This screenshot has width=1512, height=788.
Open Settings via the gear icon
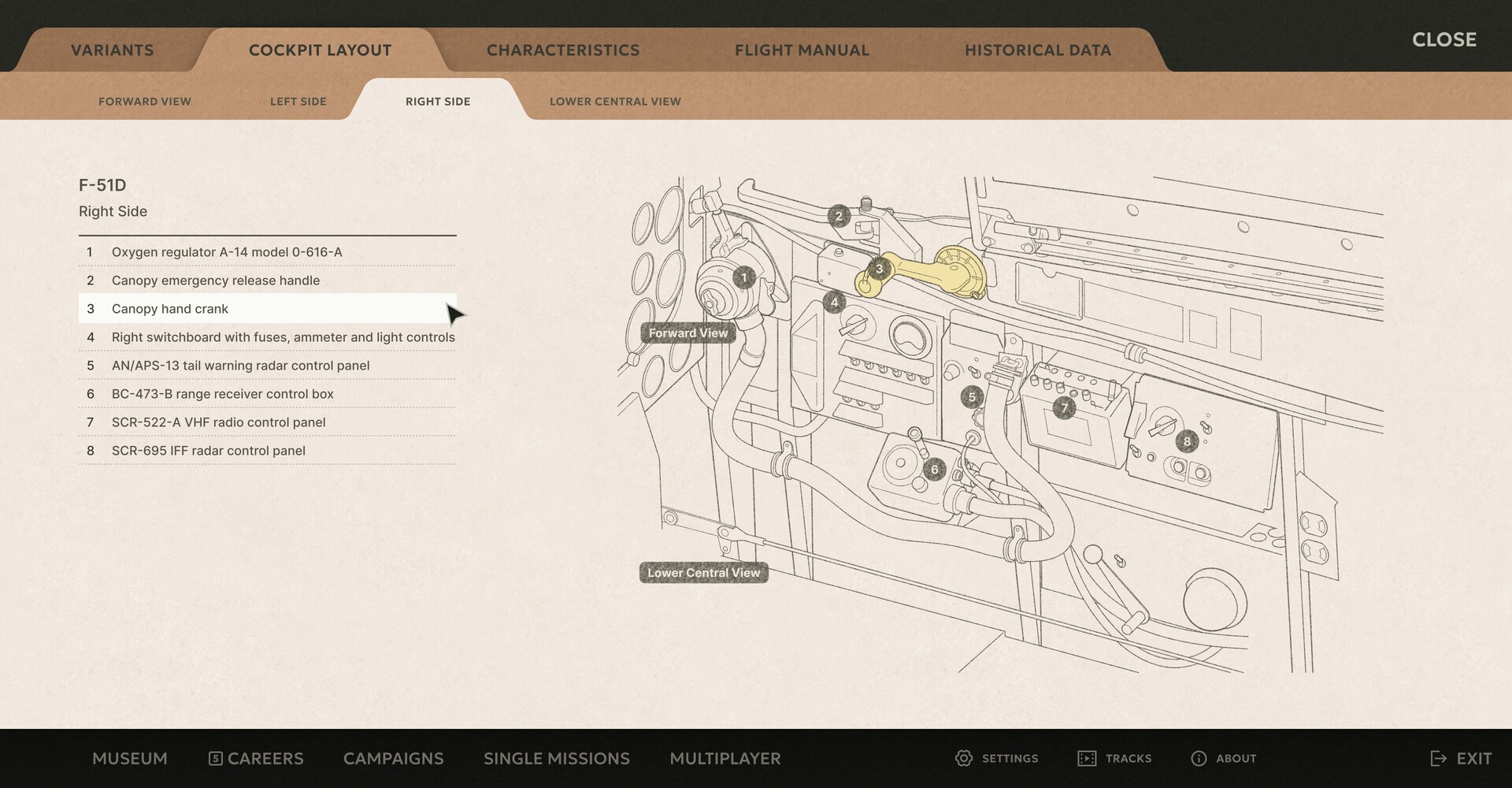coord(965,758)
